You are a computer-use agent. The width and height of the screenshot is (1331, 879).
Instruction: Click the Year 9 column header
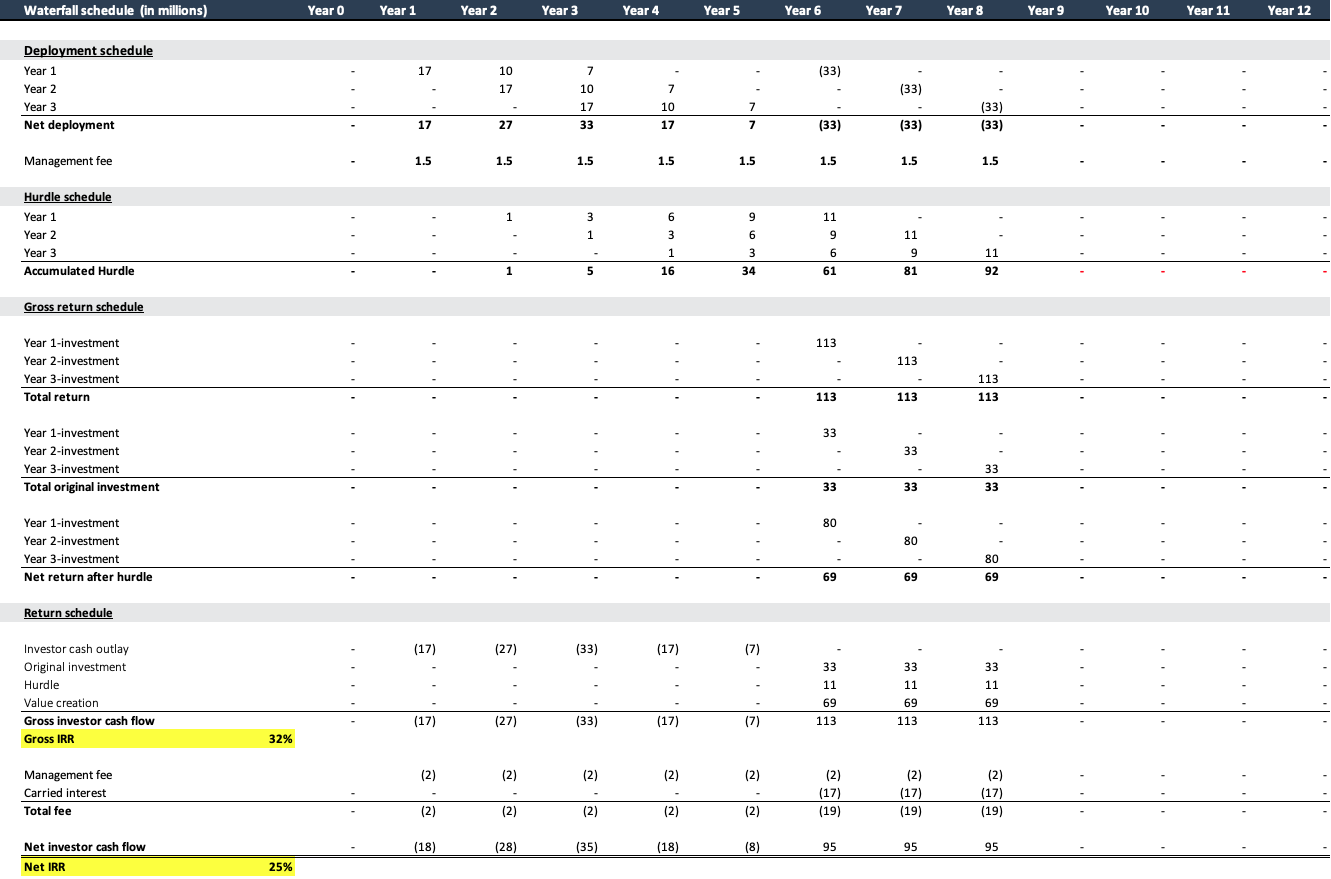[x=1046, y=11]
